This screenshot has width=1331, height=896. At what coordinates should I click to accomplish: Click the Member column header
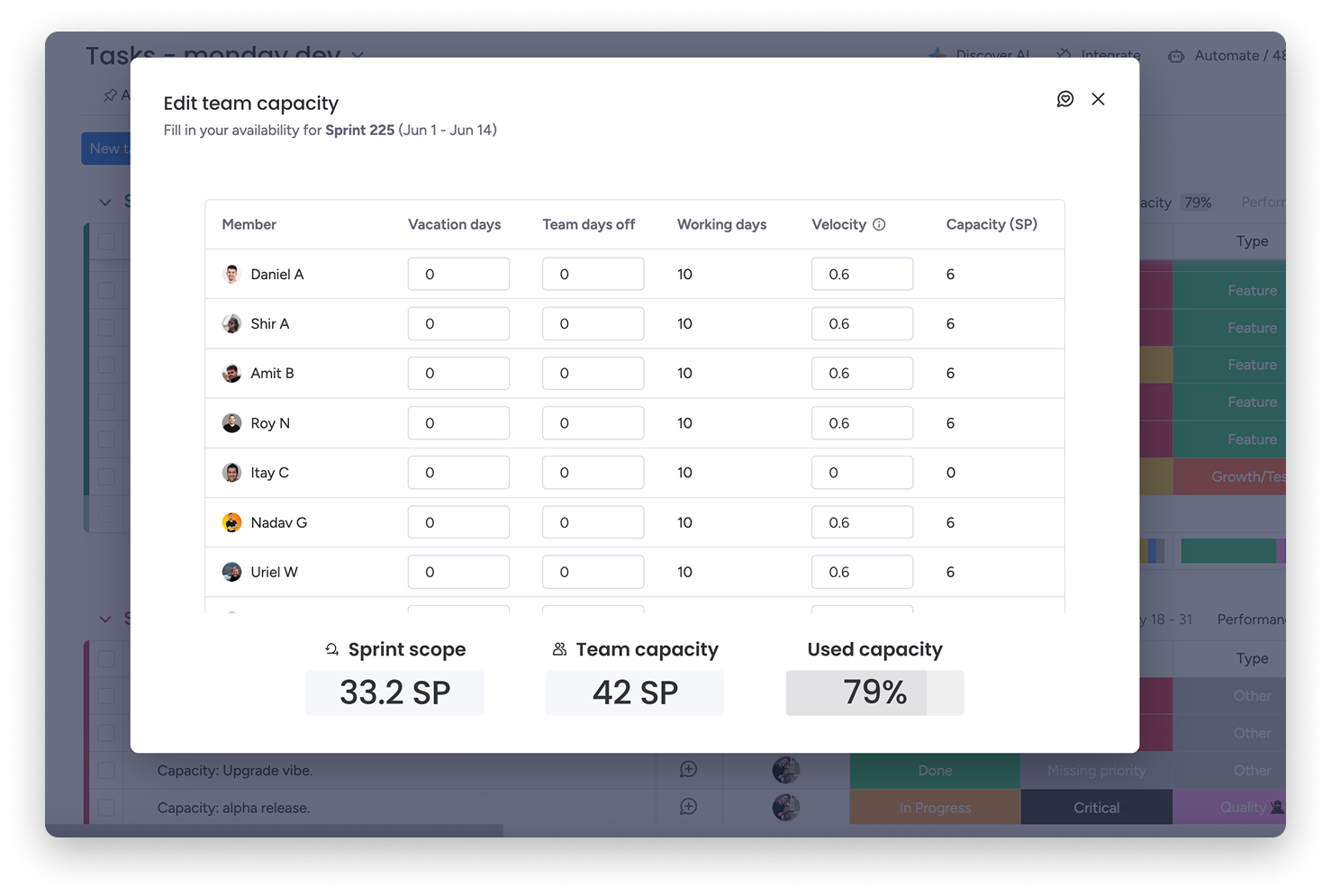pyautogui.click(x=249, y=224)
